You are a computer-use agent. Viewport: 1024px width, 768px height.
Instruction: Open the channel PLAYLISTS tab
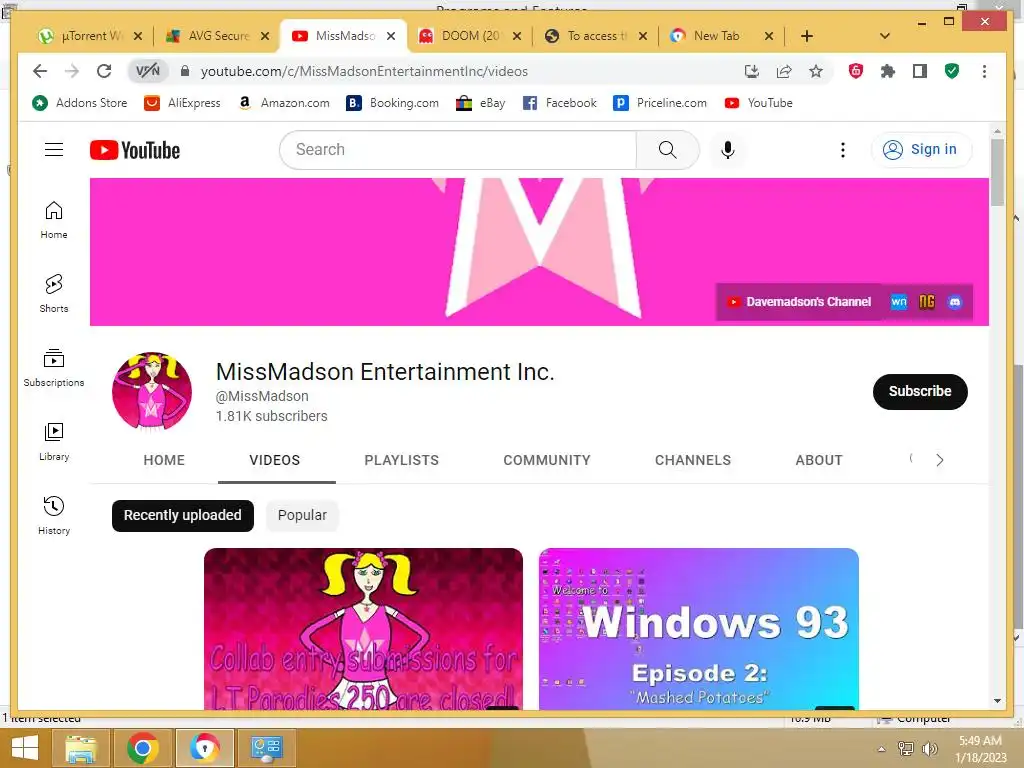coord(402,460)
